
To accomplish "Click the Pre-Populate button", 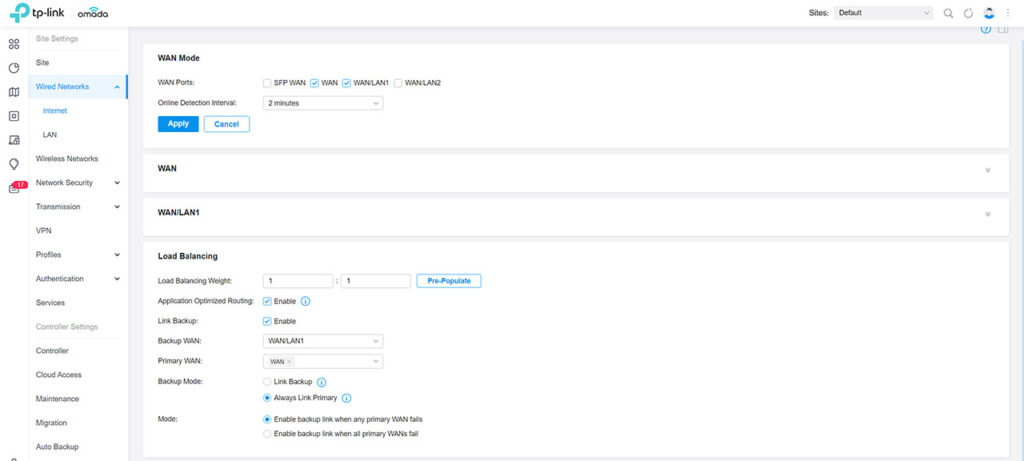I will click(x=449, y=281).
